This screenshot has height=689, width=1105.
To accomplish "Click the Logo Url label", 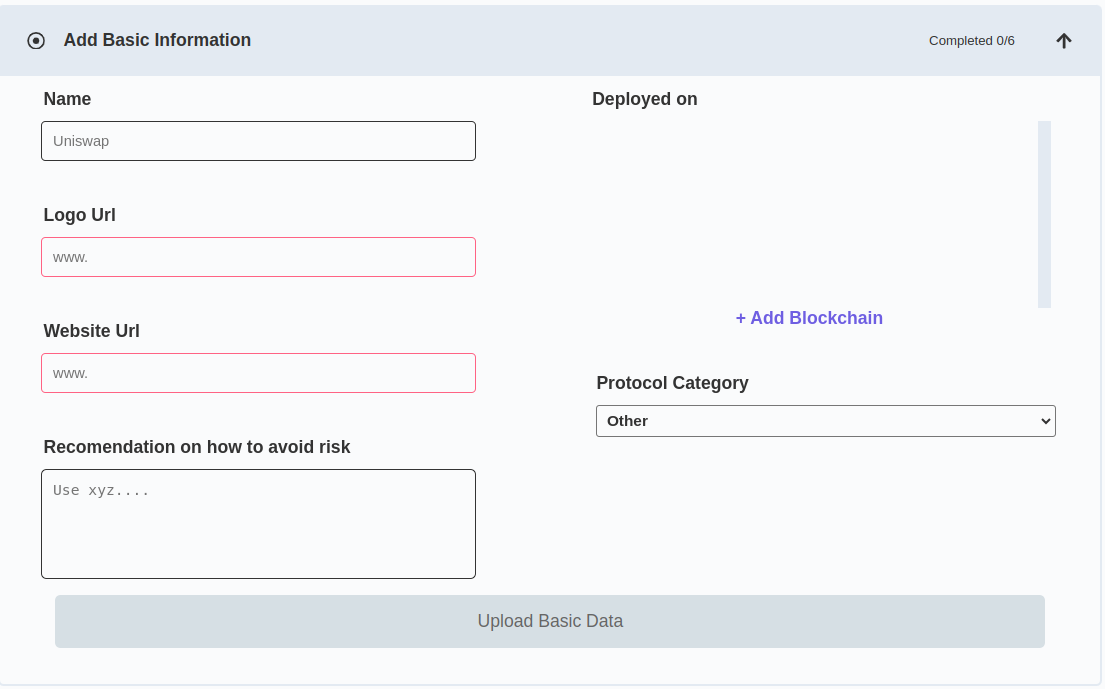I will (80, 215).
